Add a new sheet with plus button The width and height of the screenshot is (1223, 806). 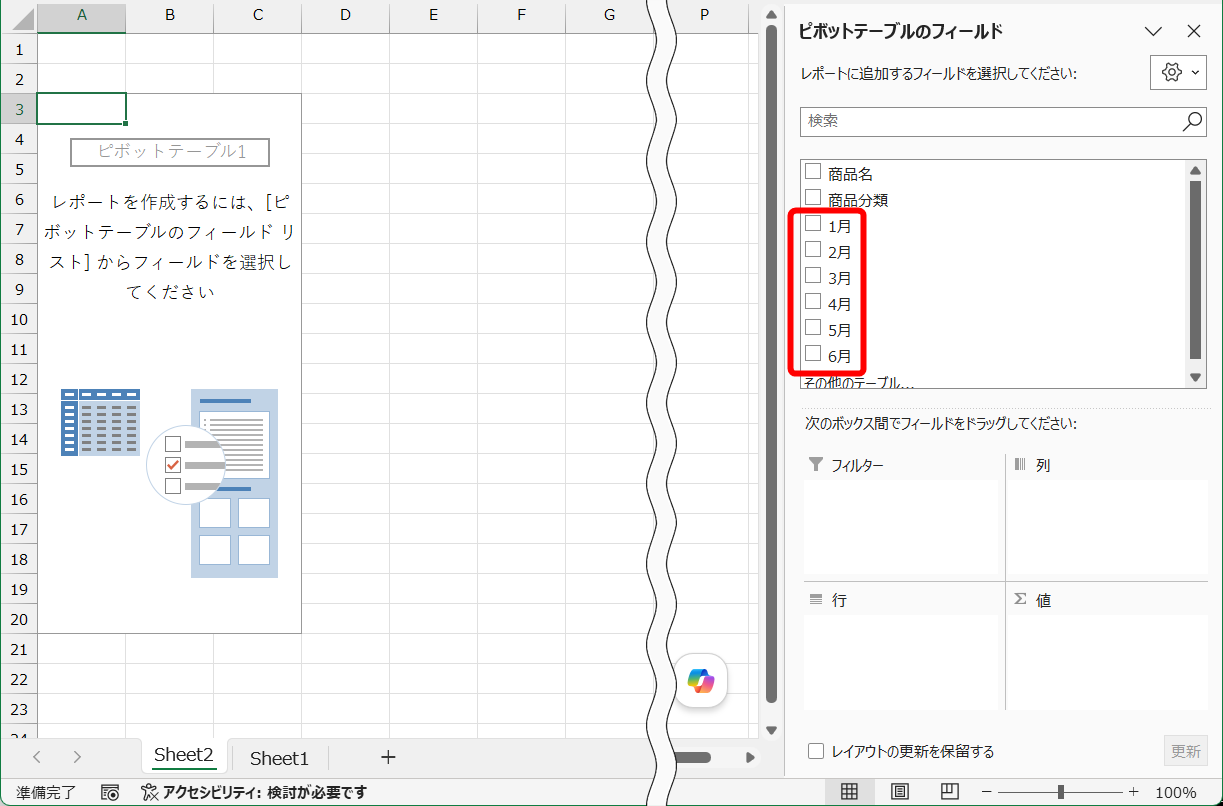388,757
